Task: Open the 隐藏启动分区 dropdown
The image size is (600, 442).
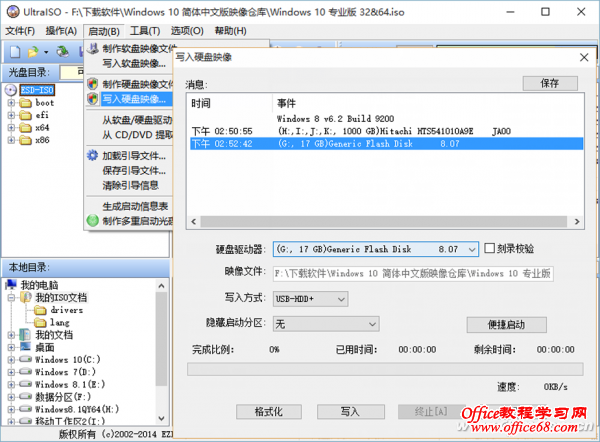Action: 372,325
